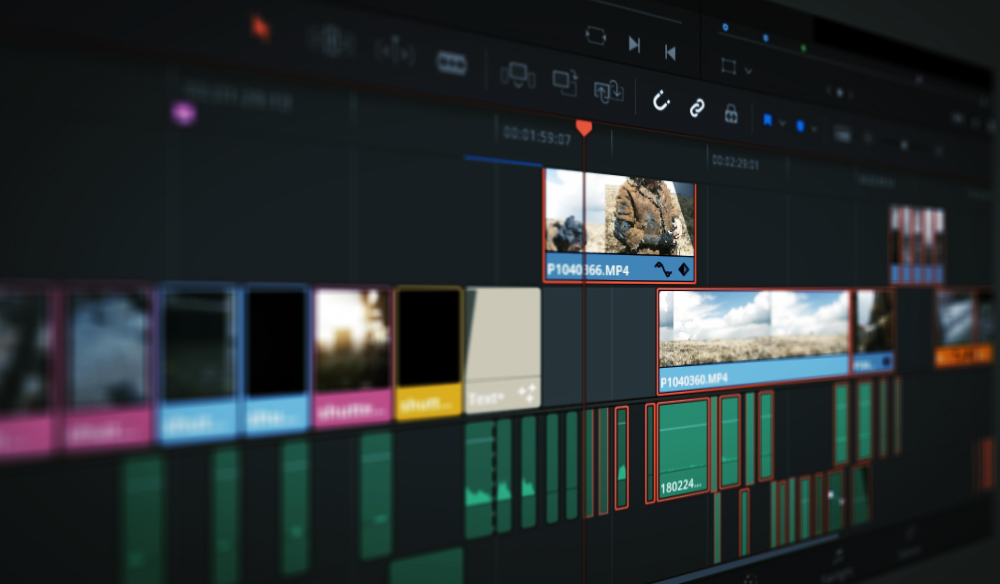Click the curve icon on P1040366.MP4 clip

tap(662, 269)
